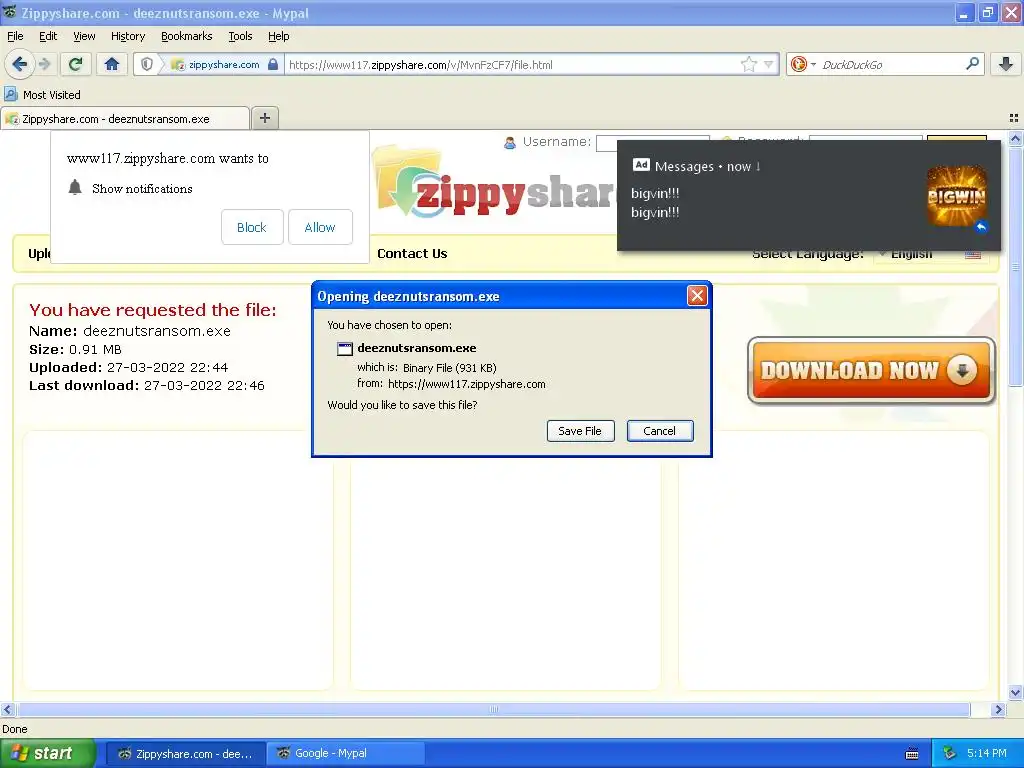Click the list all tabs icon
This screenshot has width=1024, height=768.
point(1014,118)
